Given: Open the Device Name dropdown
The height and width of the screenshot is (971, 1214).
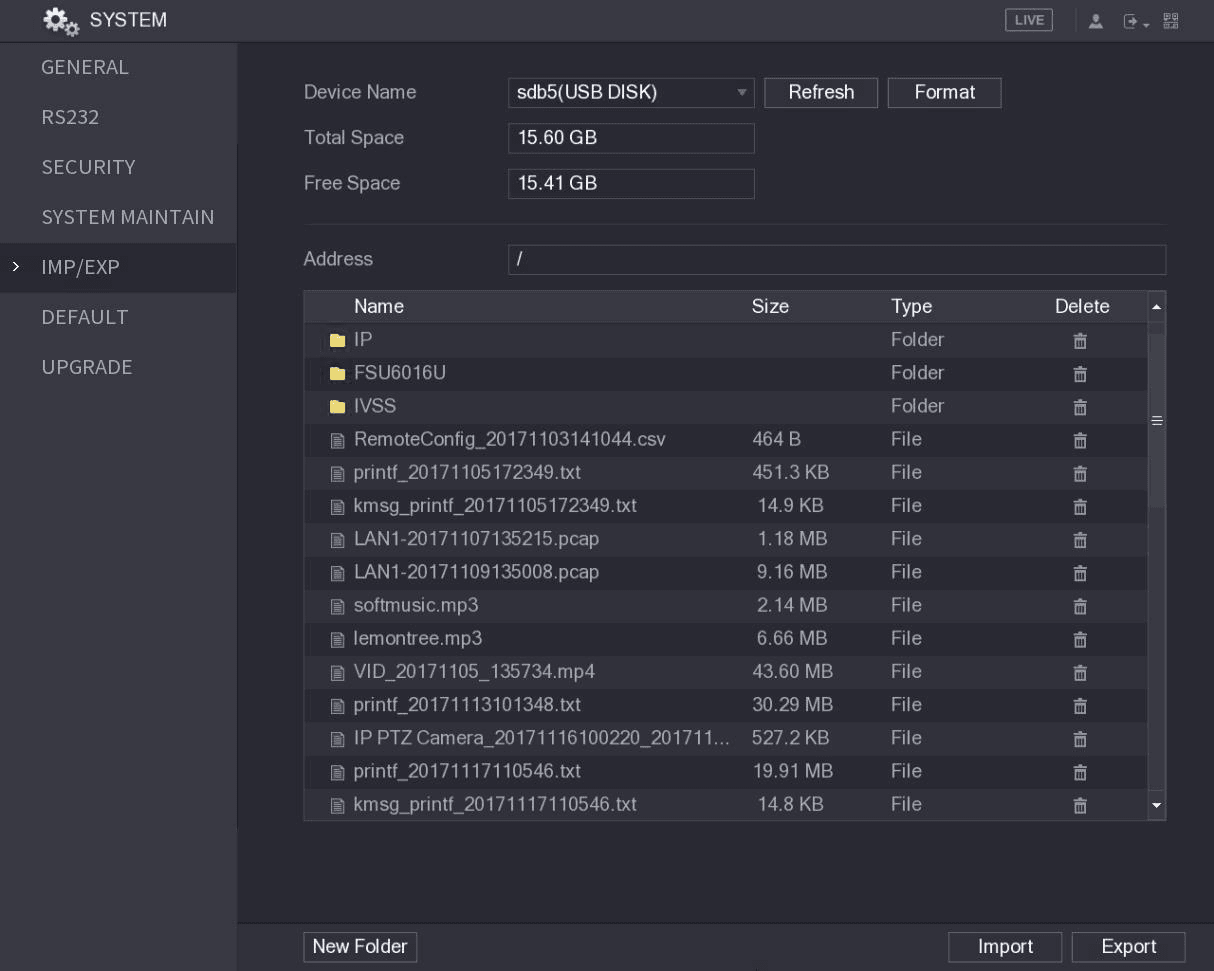Looking at the screenshot, I should pos(631,93).
